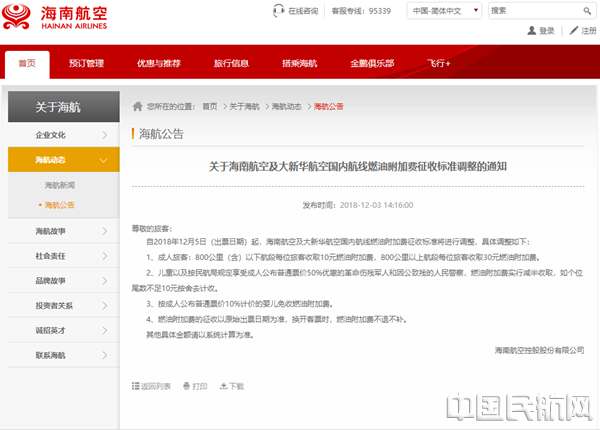
Task: Click 返回列表 link text
Action: (156, 386)
